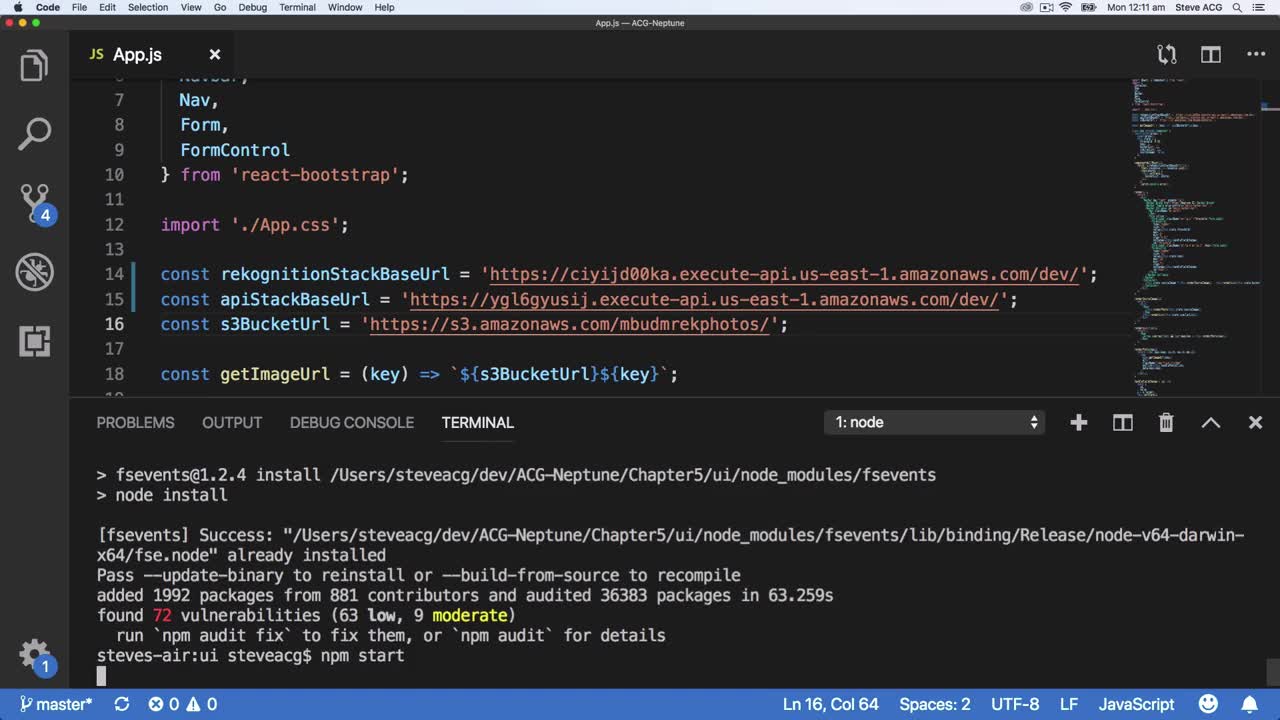Open the Window menu
Screen dimensions: 1280x720
point(345,7)
